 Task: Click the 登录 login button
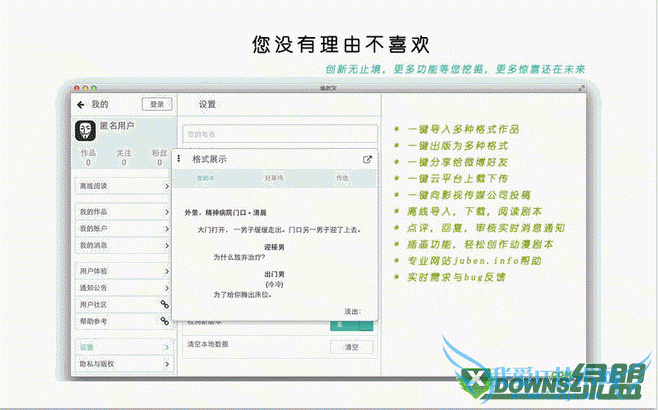[x=157, y=104]
